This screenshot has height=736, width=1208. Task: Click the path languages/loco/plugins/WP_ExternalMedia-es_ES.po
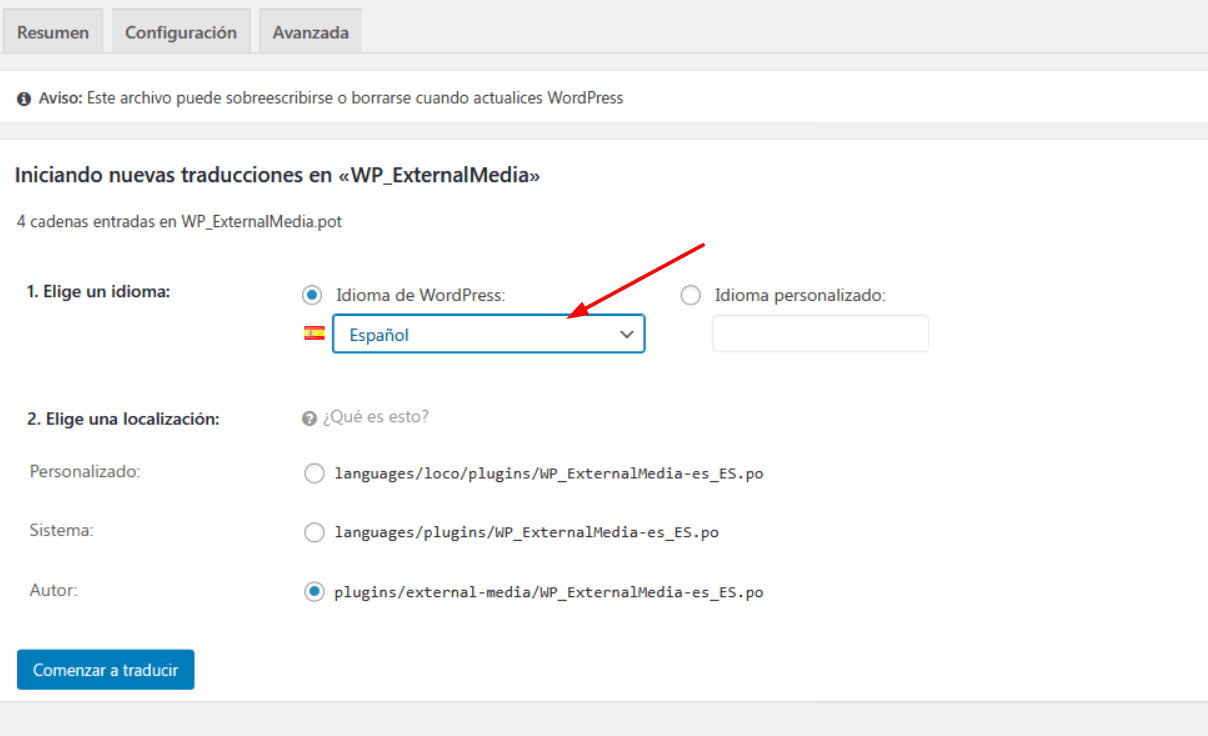pyautogui.click(x=549, y=474)
